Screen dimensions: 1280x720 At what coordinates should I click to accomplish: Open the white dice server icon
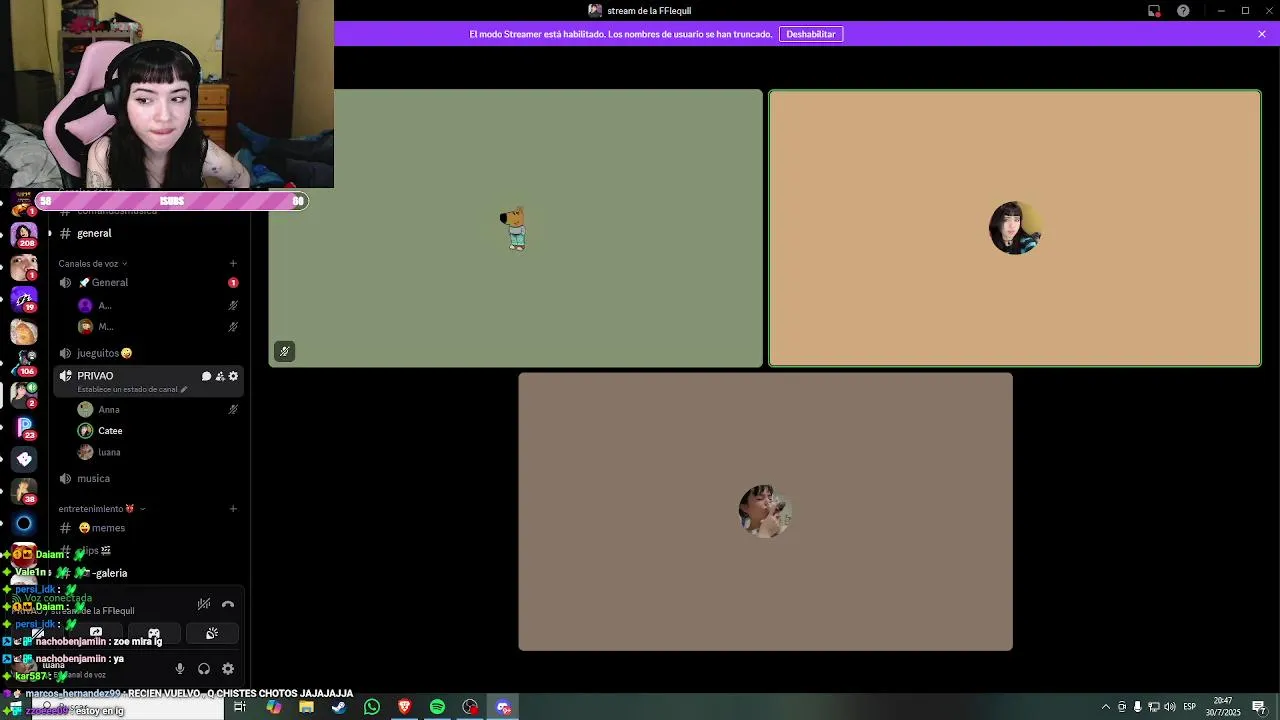coord(24,459)
